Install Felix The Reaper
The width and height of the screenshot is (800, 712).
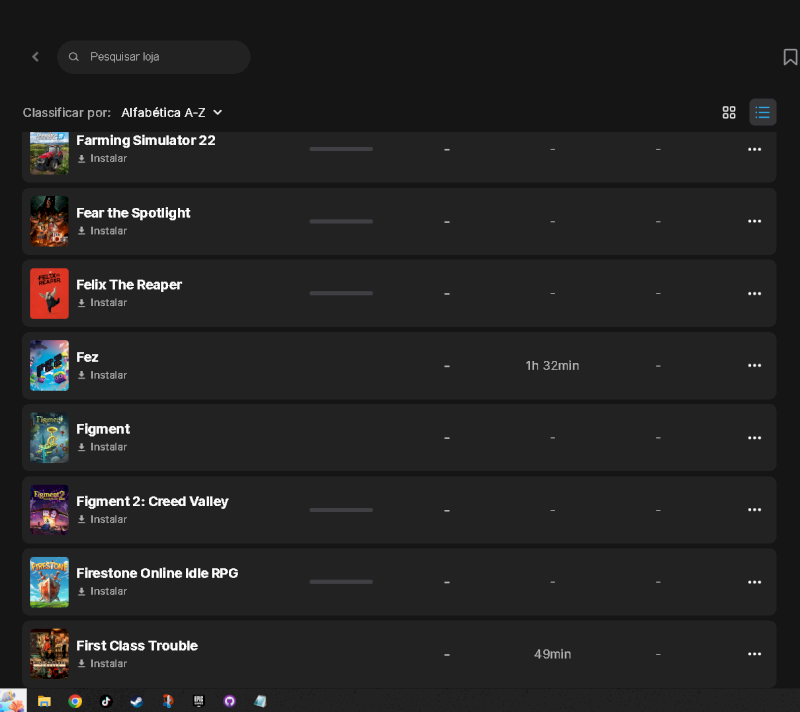[x=102, y=303]
